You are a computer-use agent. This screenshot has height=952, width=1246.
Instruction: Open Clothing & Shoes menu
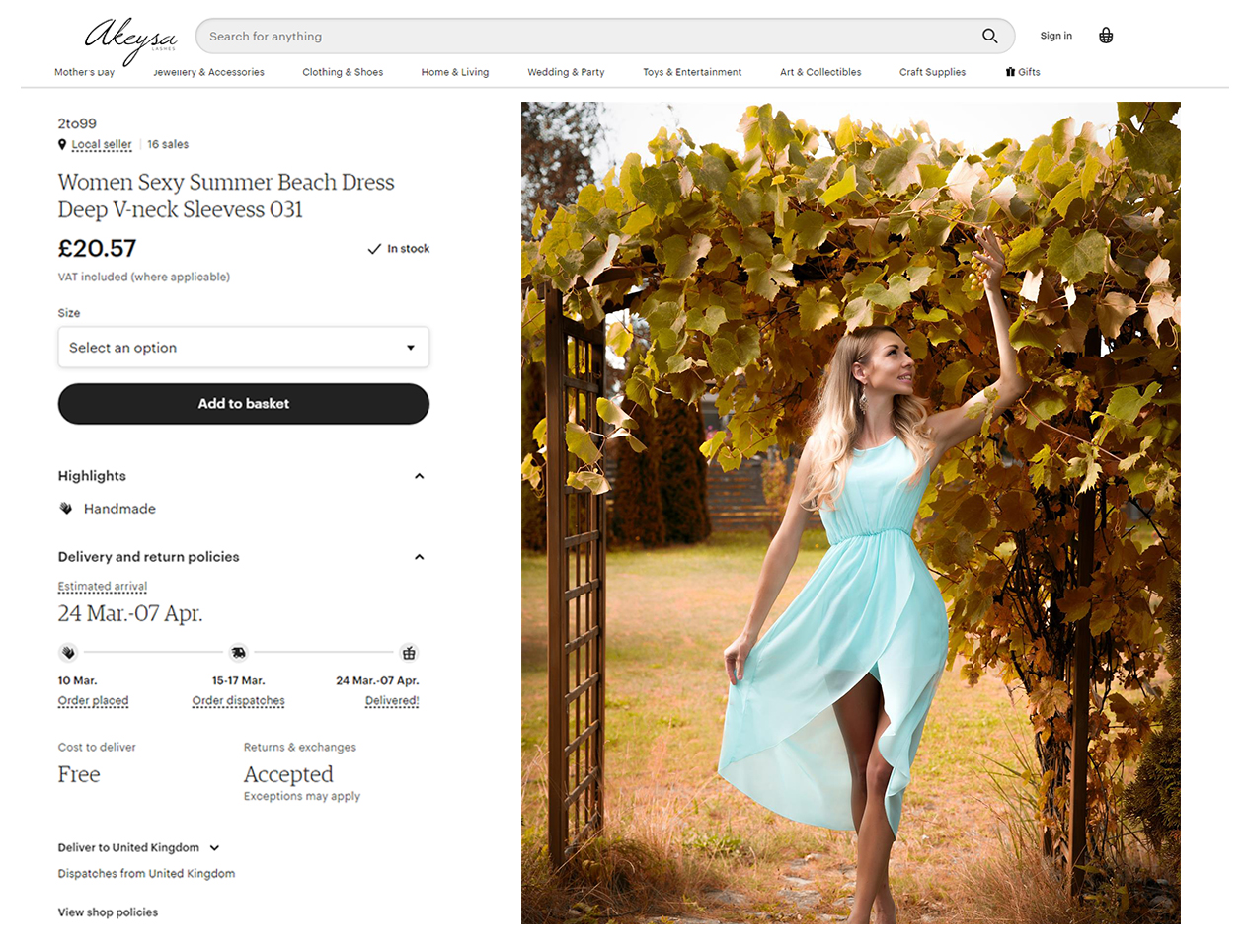pyautogui.click(x=343, y=72)
